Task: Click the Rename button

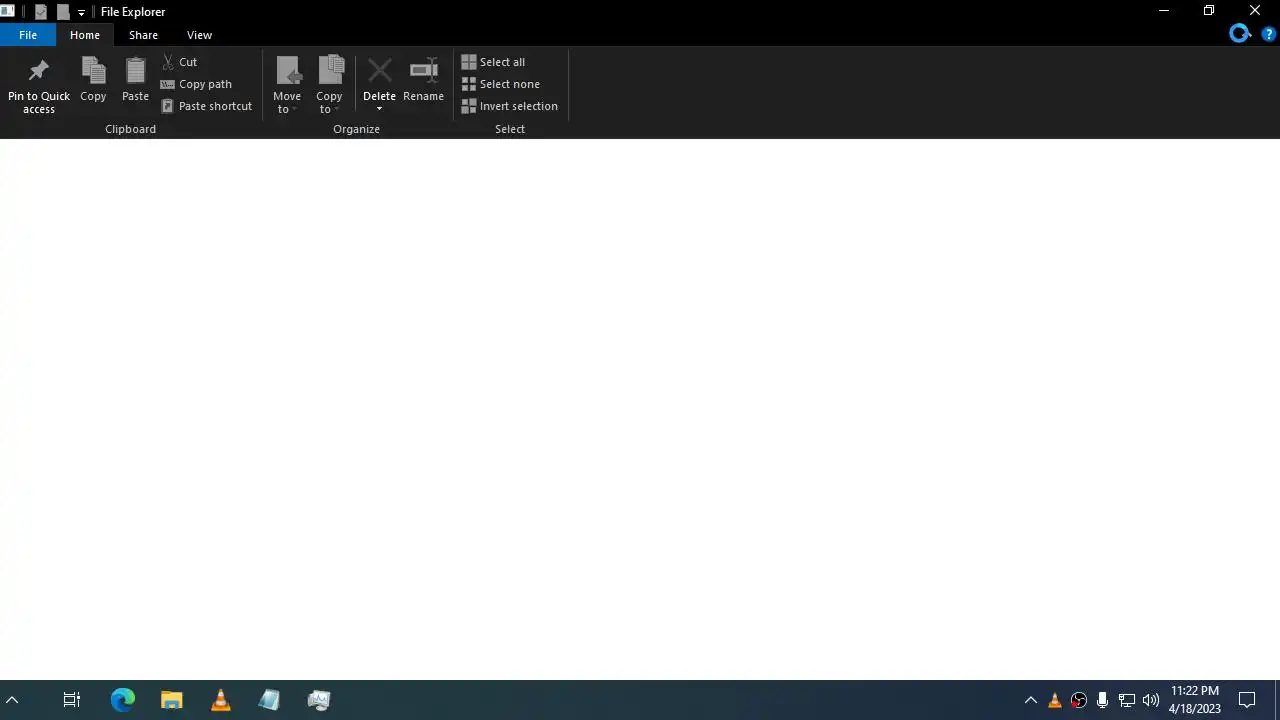Action: point(423,80)
